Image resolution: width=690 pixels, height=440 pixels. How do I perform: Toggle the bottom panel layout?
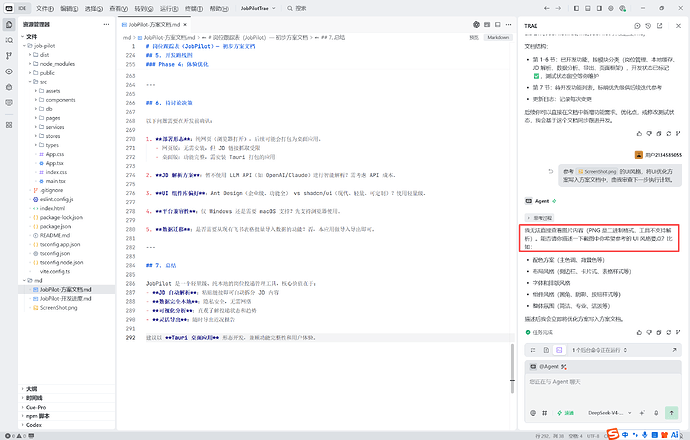[x=588, y=8]
